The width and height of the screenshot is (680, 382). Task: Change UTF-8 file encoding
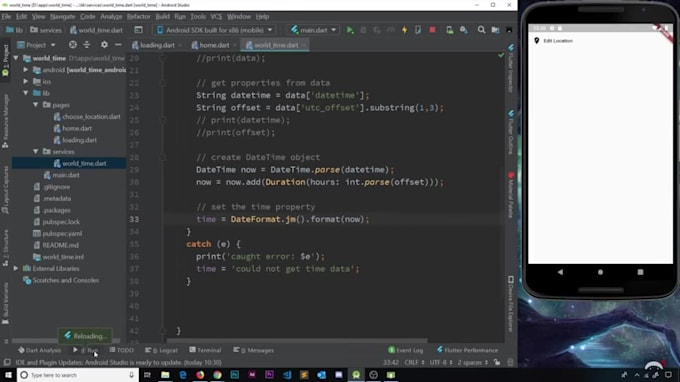coord(441,362)
